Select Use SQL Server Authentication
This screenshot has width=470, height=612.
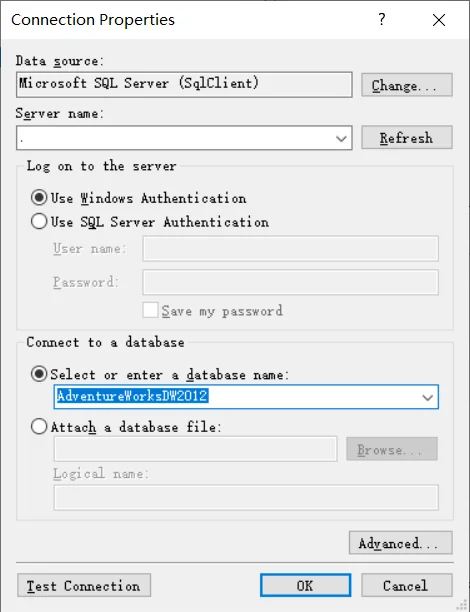(39, 221)
